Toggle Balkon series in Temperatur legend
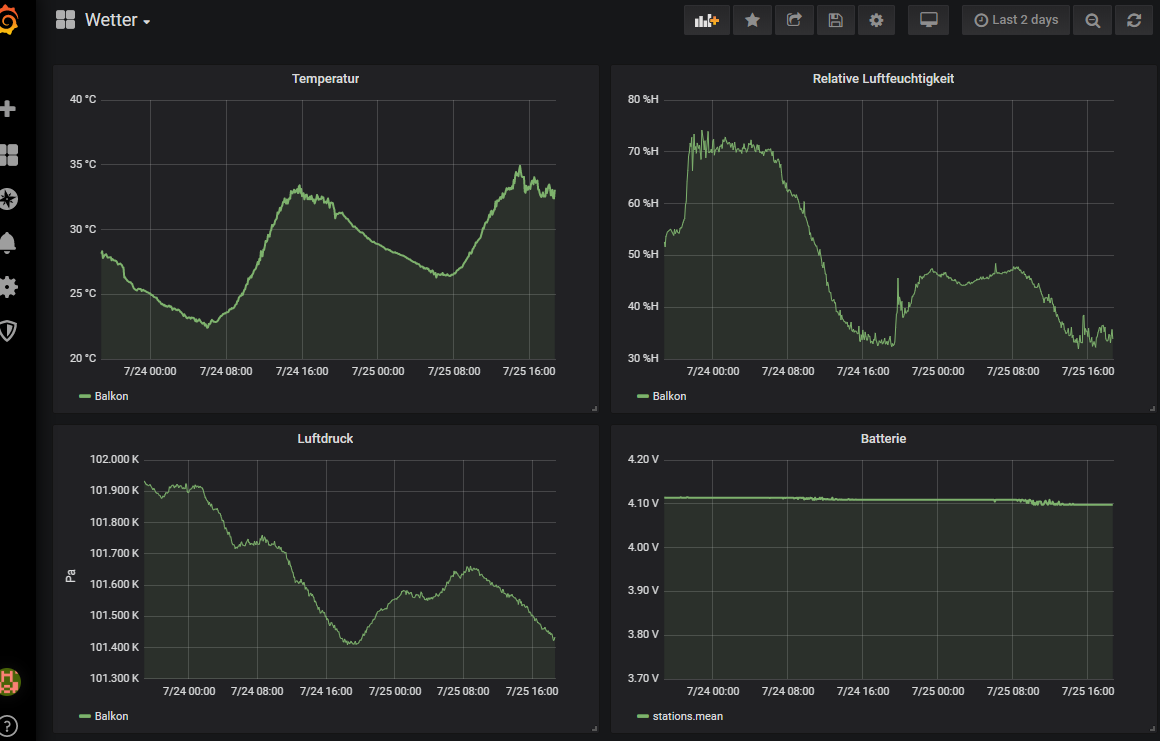This screenshot has height=741, width=1160. point(112,396)
